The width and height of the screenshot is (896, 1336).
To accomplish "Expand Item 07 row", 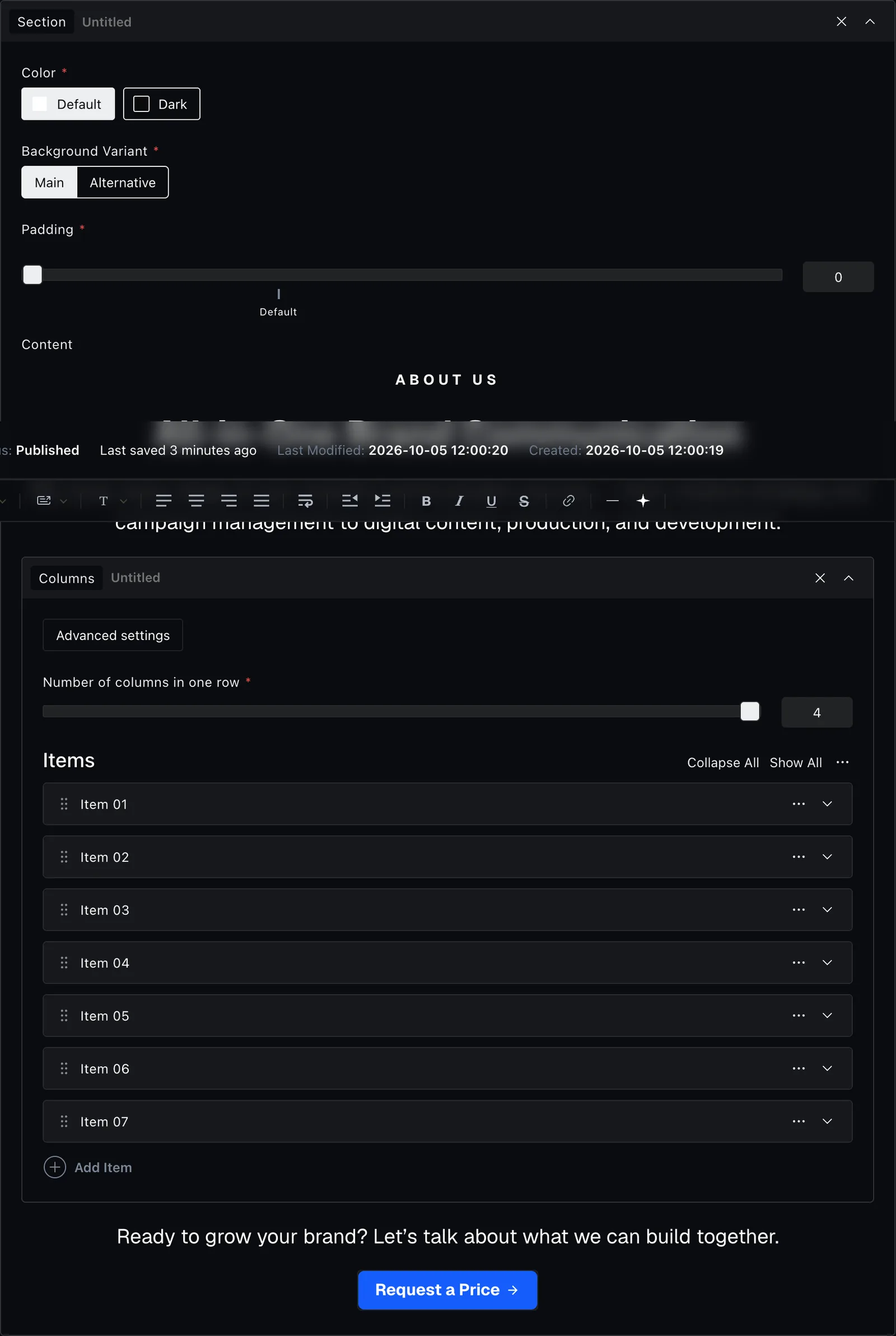I will [x=827, y=1121].
